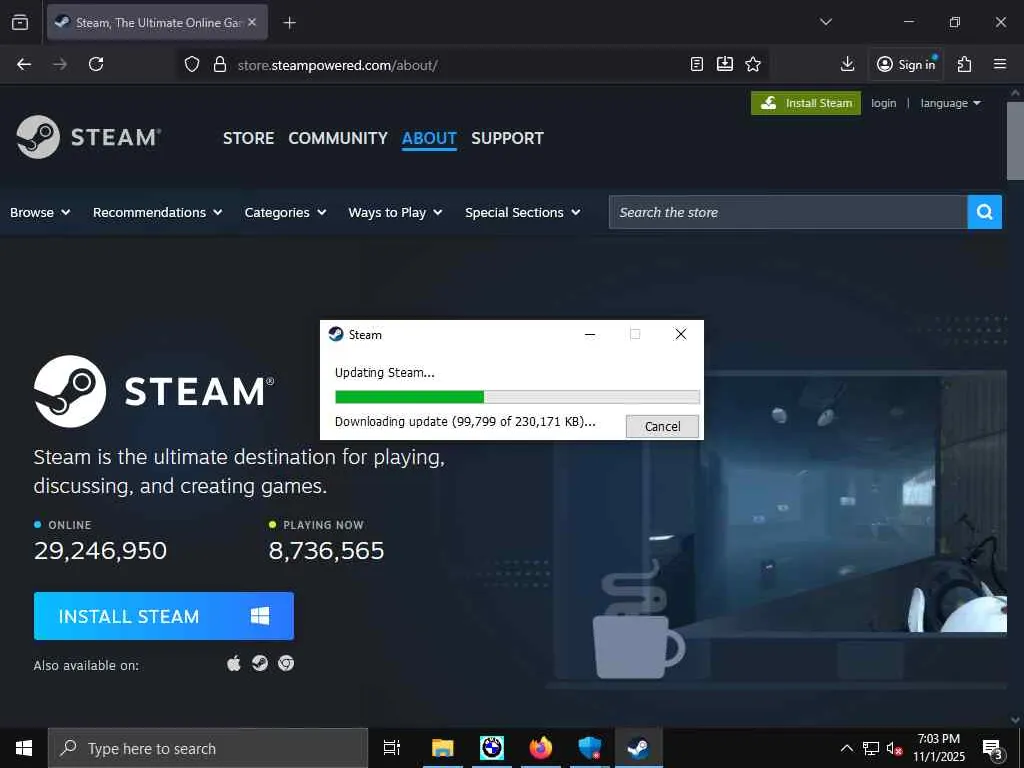Select the Apple macOS platform icon
Image resolution: width=1024 pixels, height=768 pixels.
234,664
